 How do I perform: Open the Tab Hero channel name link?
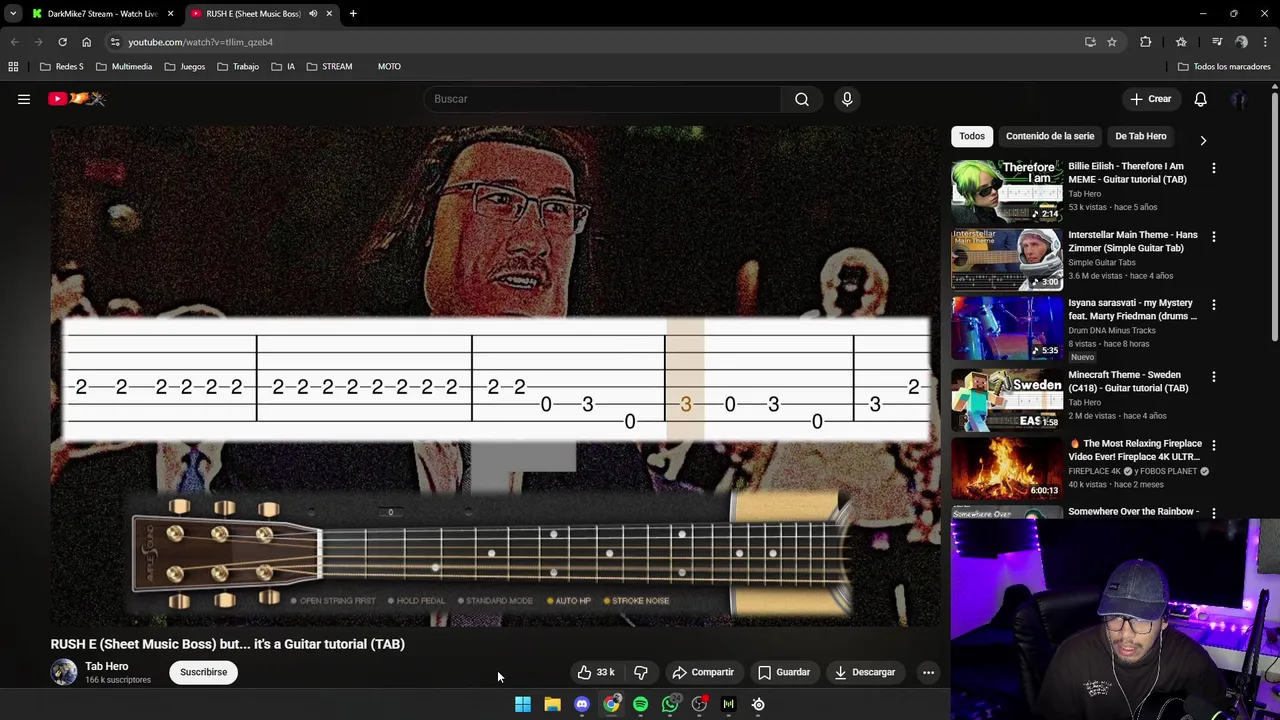click(x=107, y=666)
